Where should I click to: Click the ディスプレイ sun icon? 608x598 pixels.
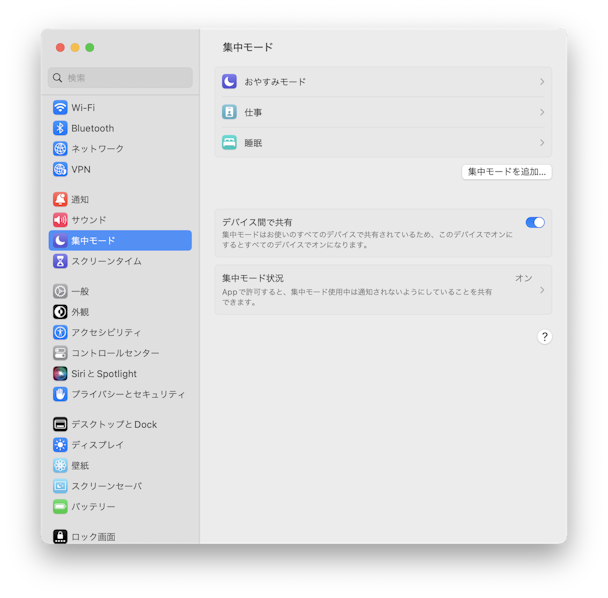pyautogui.click(x=60, y=445)
